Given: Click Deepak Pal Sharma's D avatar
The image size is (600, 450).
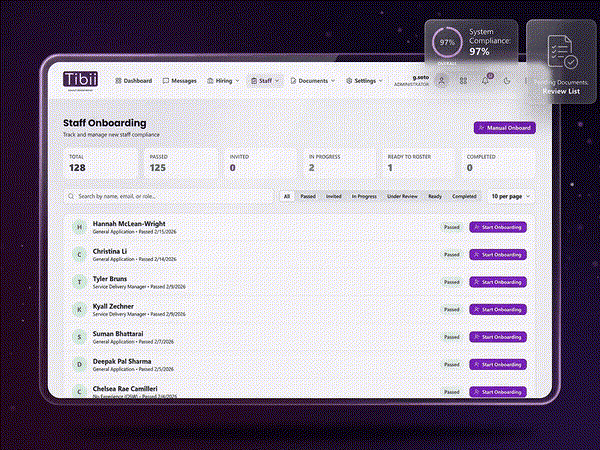Looking at the screenshot, I should [80, 365].
